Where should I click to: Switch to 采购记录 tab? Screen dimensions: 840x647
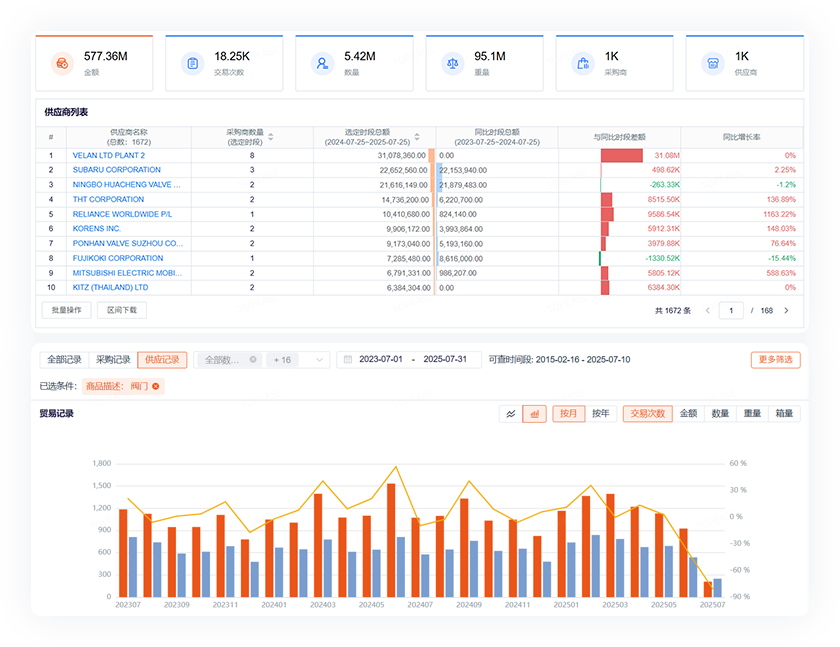coord(113,360)
